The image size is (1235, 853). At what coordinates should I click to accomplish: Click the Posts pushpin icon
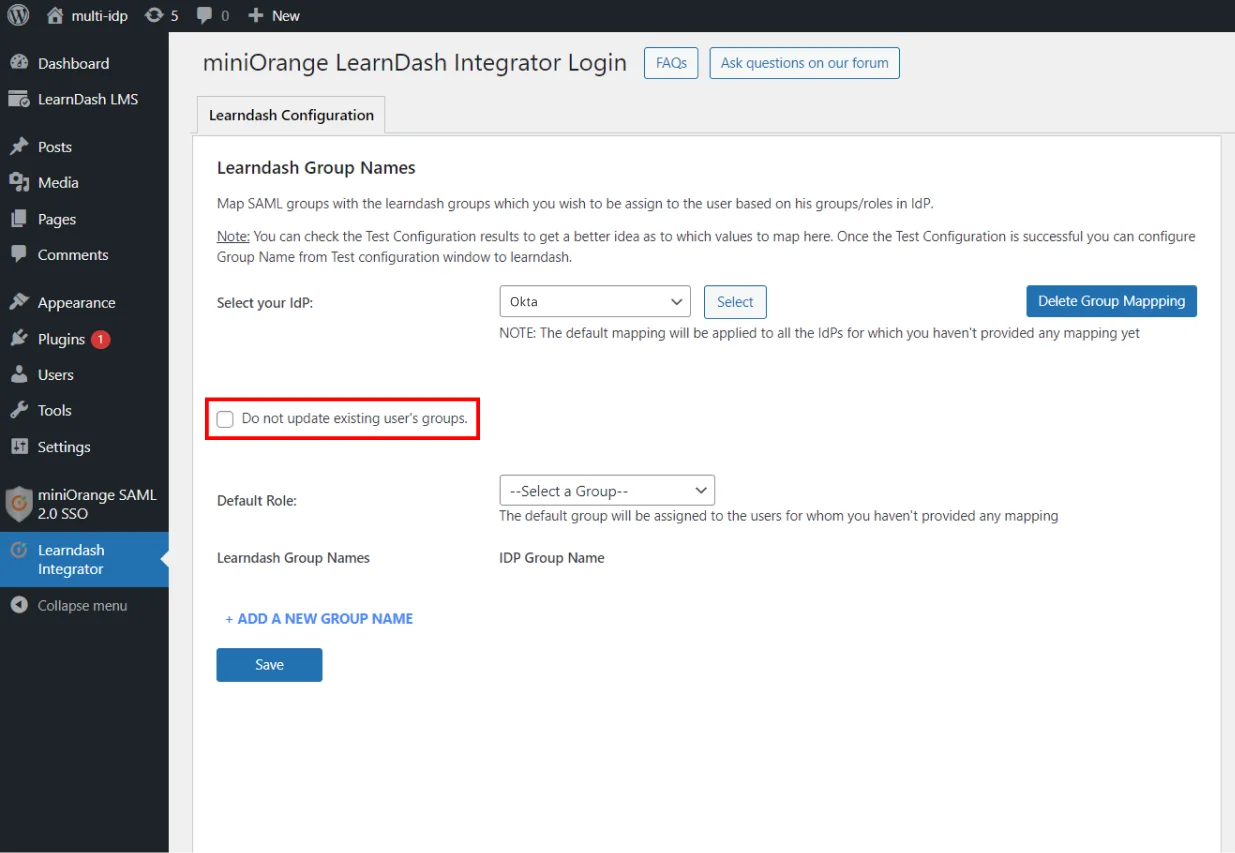click(19, 147)
